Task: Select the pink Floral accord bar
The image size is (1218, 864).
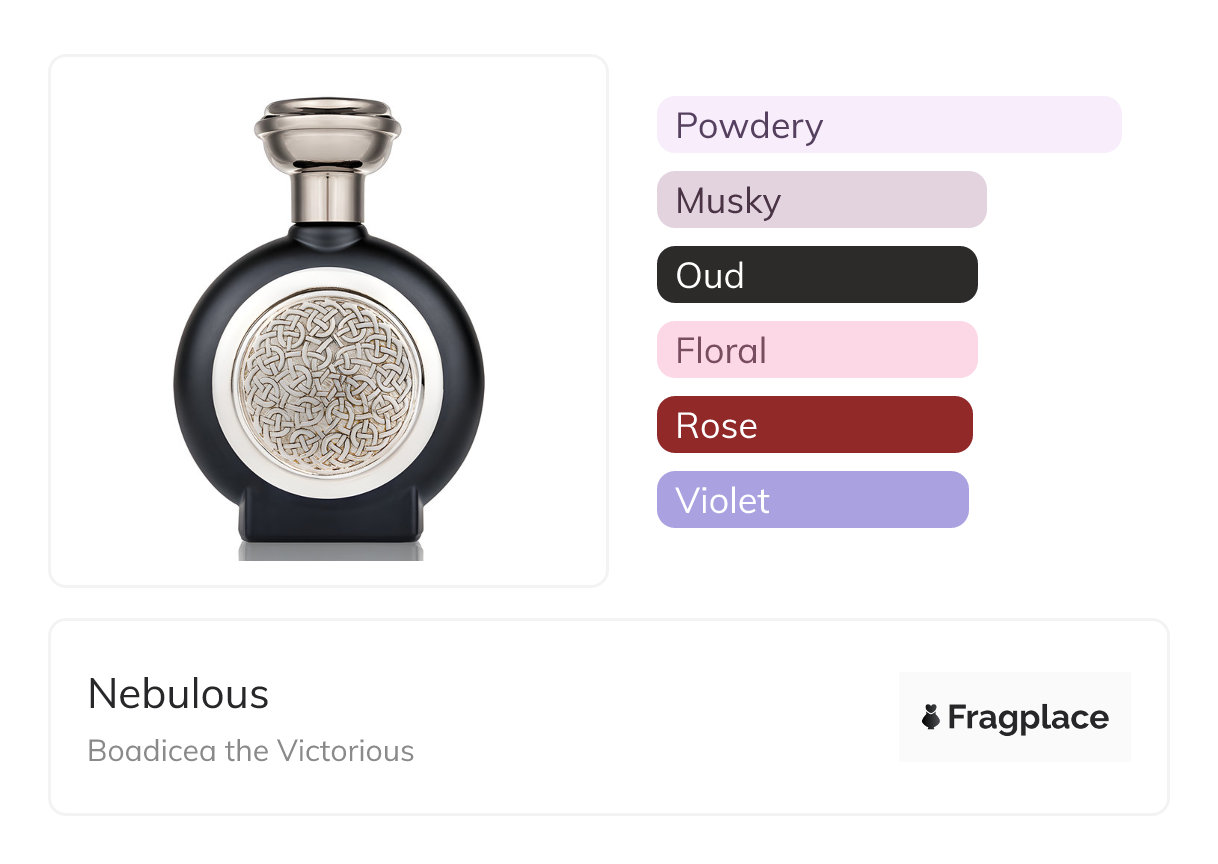Action: 816,350
